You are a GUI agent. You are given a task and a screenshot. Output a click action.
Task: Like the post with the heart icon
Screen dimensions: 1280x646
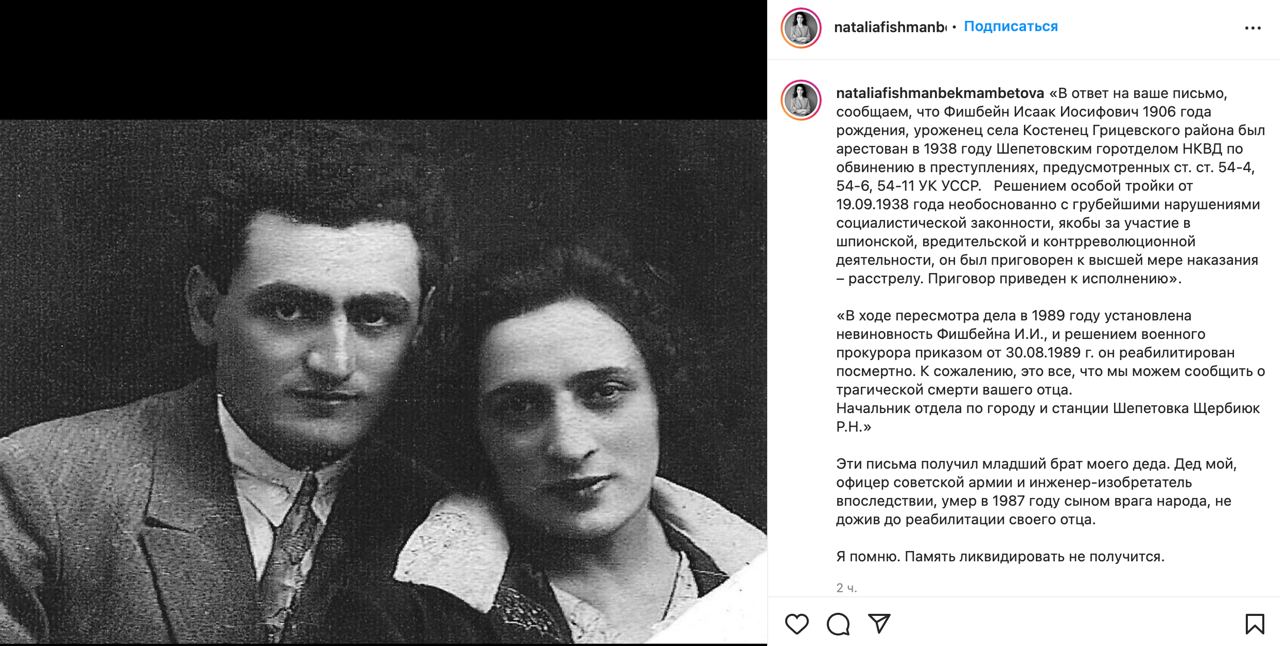[797, 624]
